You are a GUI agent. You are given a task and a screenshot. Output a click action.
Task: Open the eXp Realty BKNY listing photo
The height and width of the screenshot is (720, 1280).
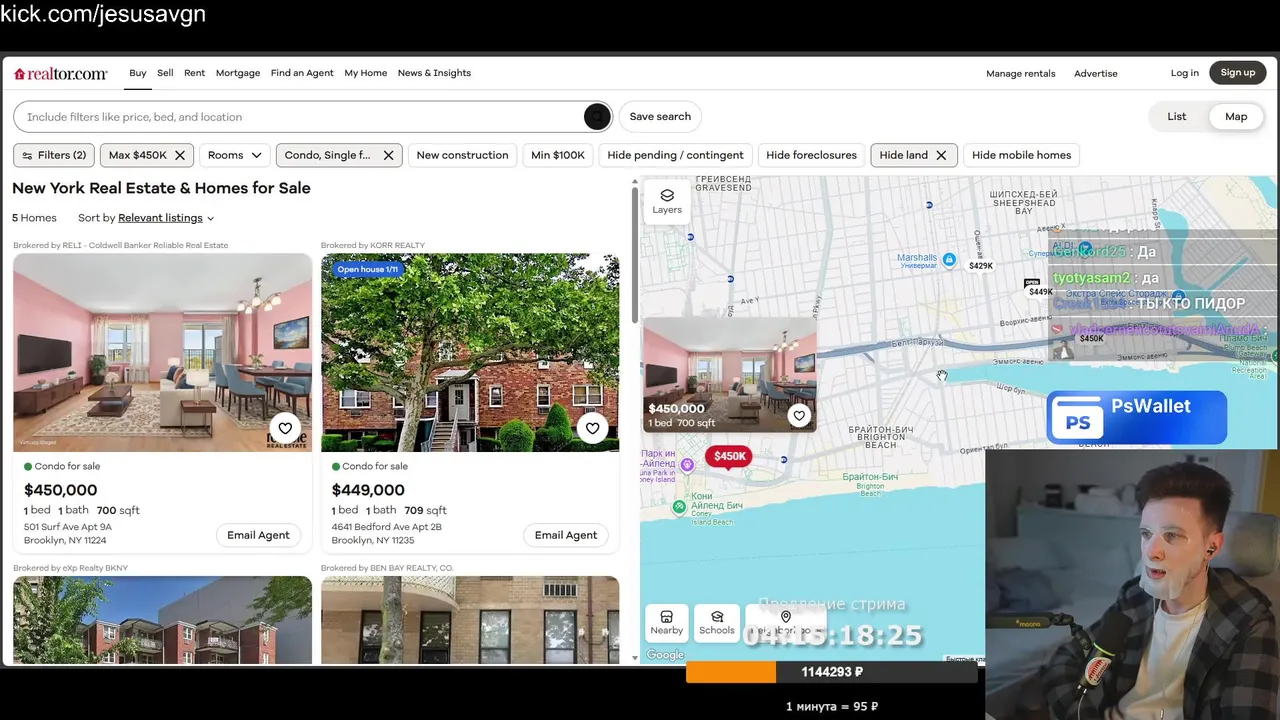(x=163, y=620)
